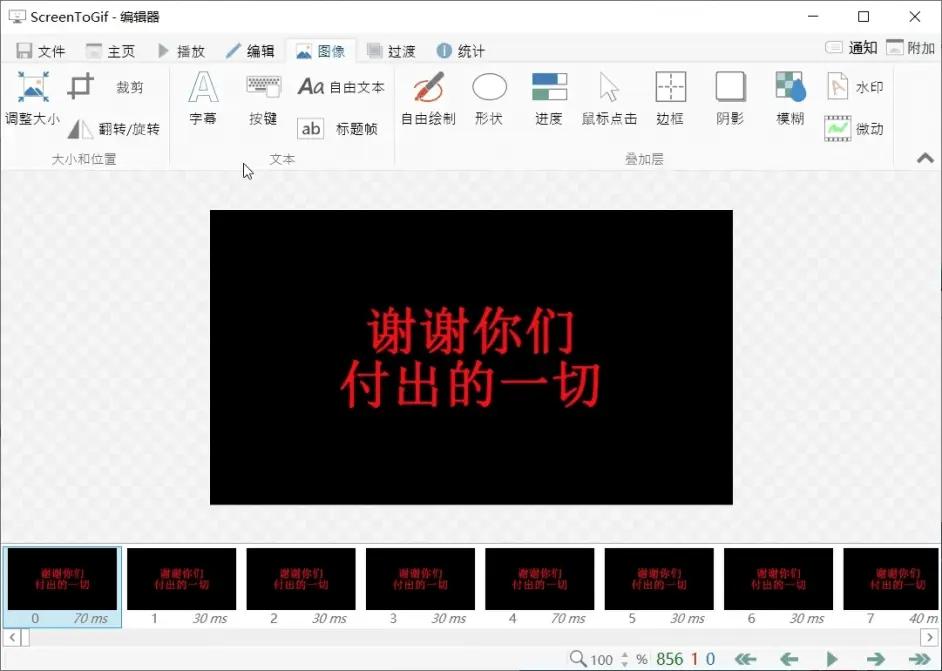This screenshot has width=942, height=671.
Task: Add a 水印 watermark
Action: pyautogui.click(x=854, y=87)
